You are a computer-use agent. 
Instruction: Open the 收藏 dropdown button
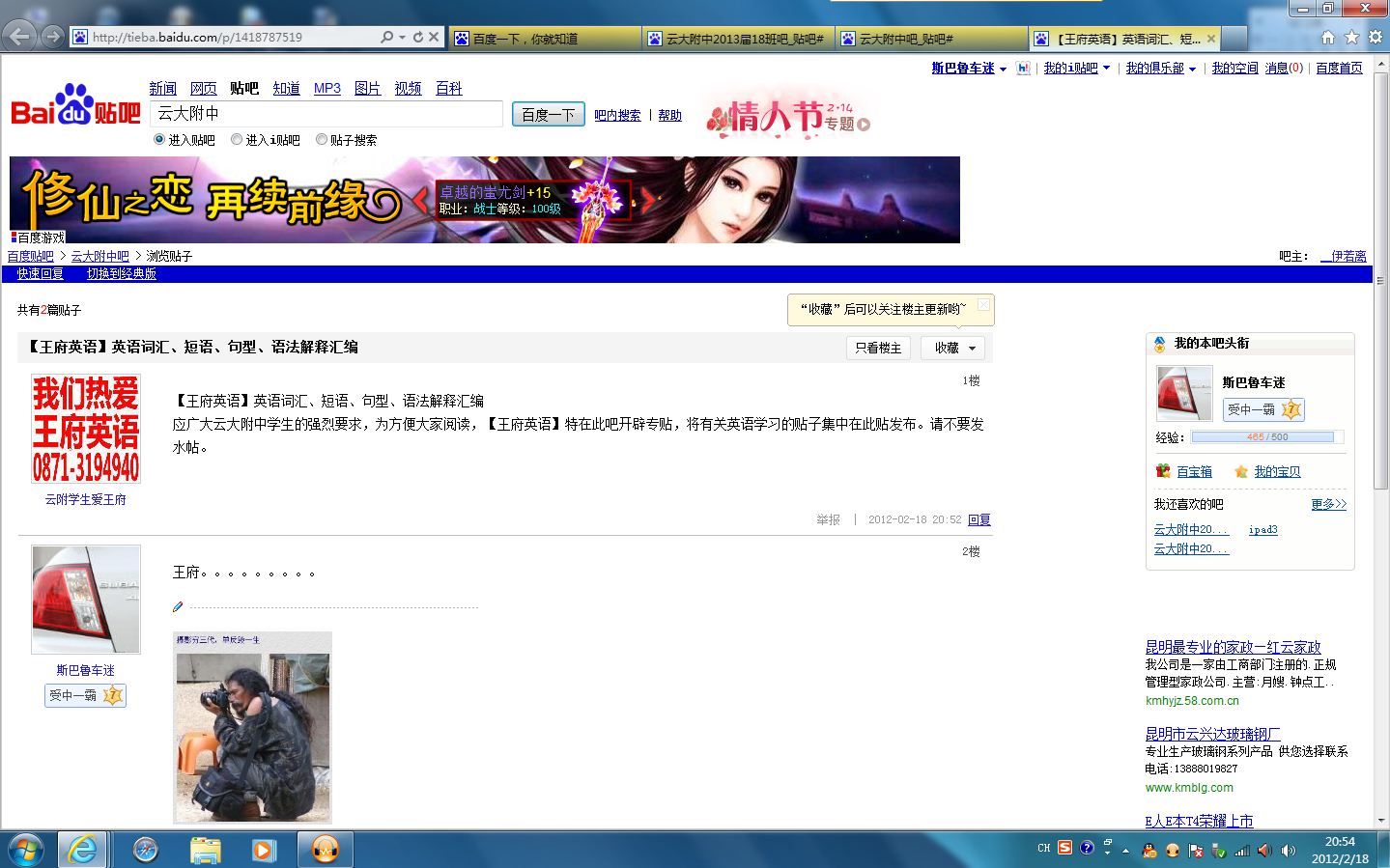(x=955, y=348)
